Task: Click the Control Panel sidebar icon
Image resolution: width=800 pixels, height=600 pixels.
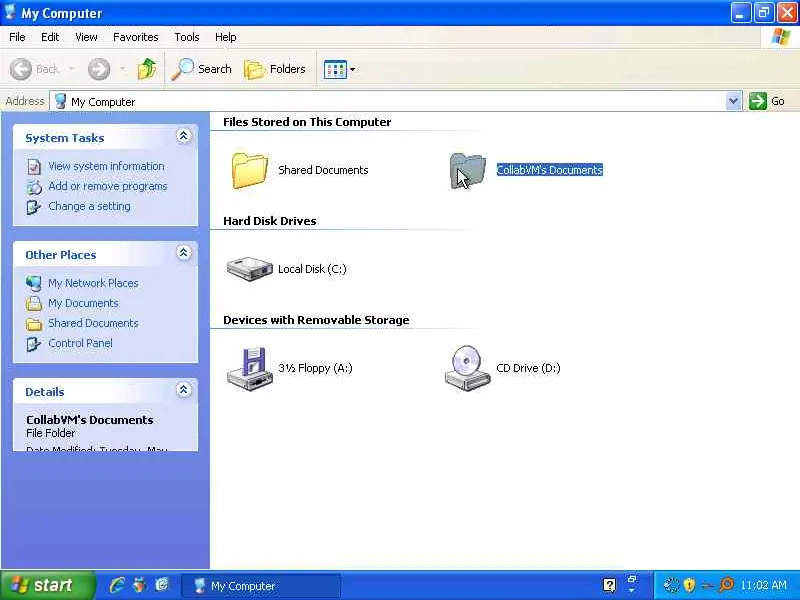Action: (34, 344)
